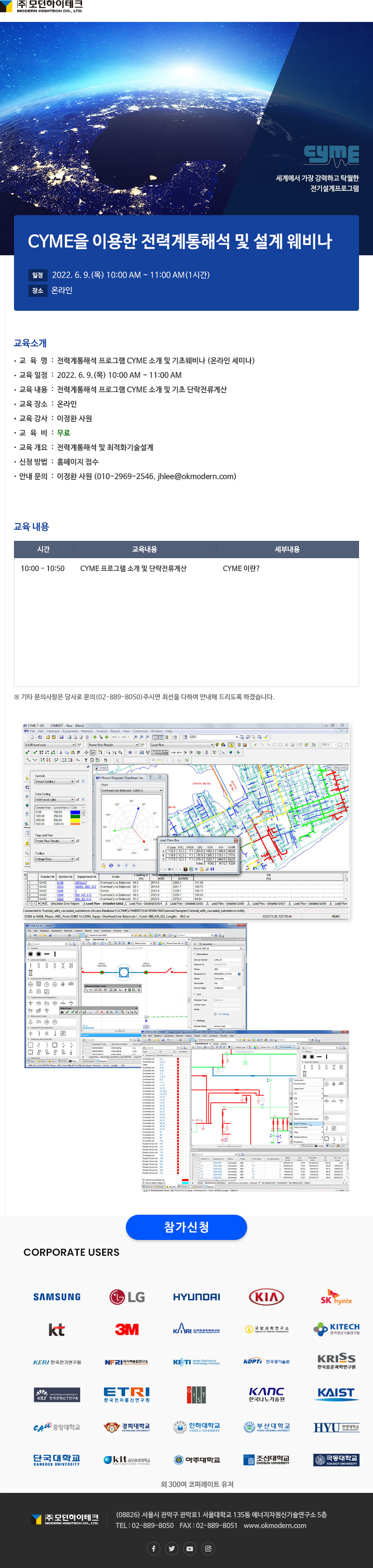Viewport: 373px width, 1568px height.
Task: Click the 장소 label on the banner
Action: [38, 291]
